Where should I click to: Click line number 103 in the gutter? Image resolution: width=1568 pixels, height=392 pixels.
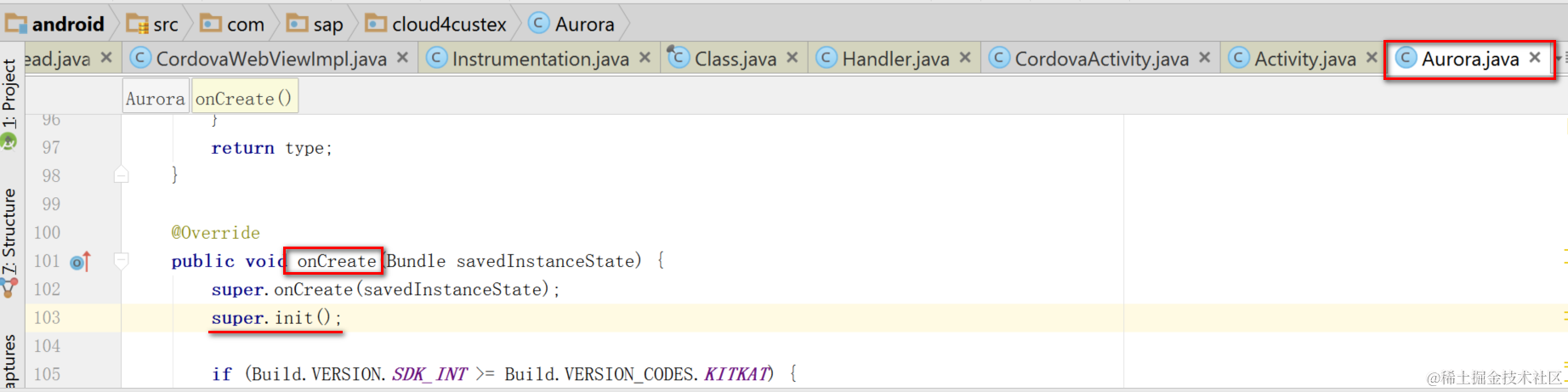pyautogui.click(x=48, y=318)
